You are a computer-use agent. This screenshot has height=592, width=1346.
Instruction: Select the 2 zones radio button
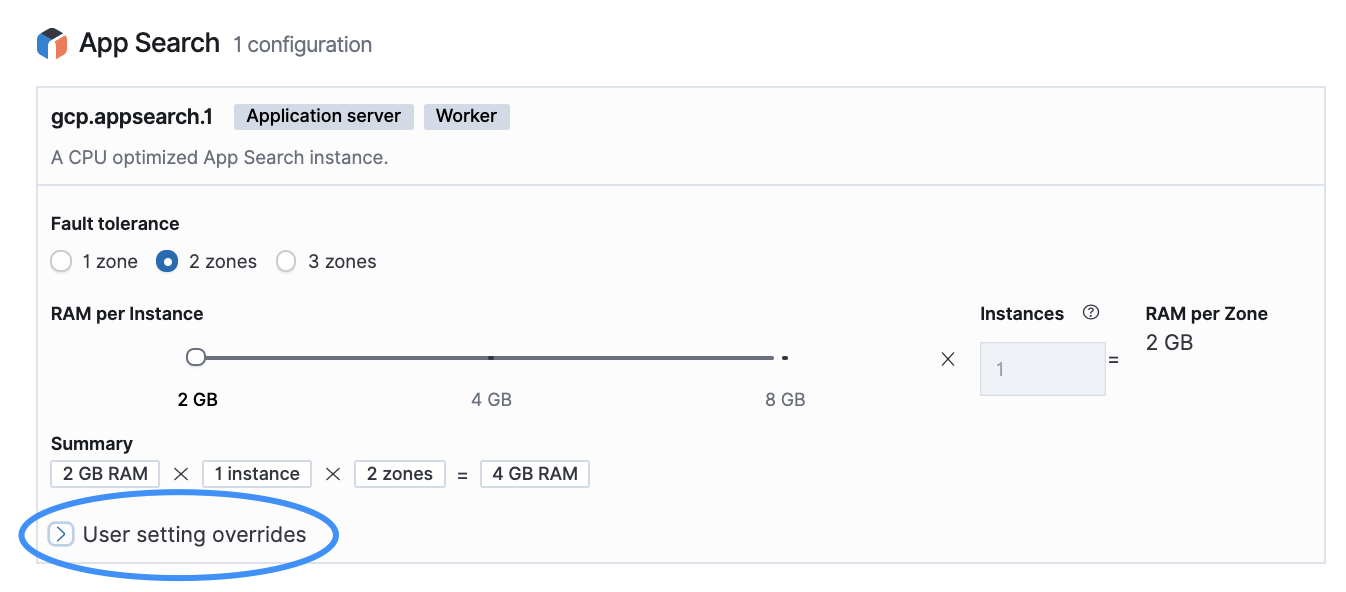click(x=167, y=262)
